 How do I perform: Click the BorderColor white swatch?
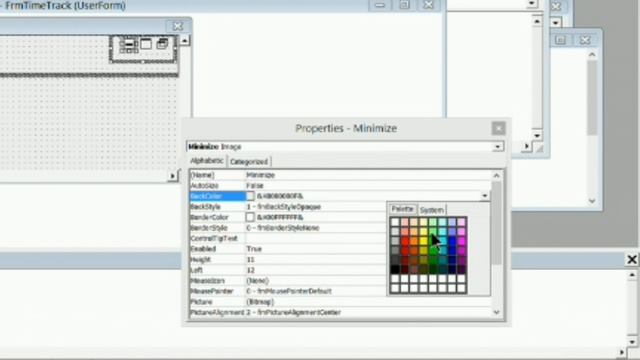(250, 217)
